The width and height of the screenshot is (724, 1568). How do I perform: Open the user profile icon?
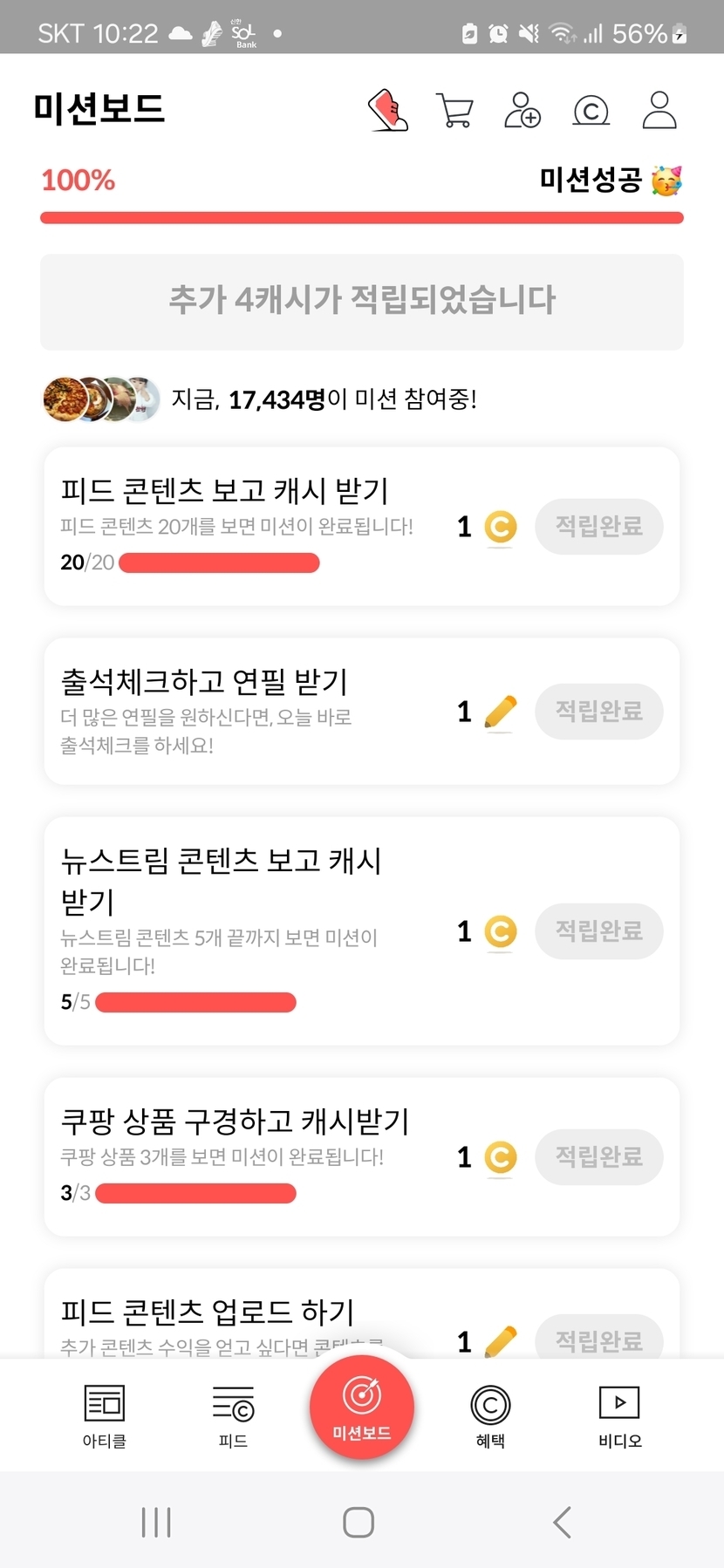coord(659,111)
